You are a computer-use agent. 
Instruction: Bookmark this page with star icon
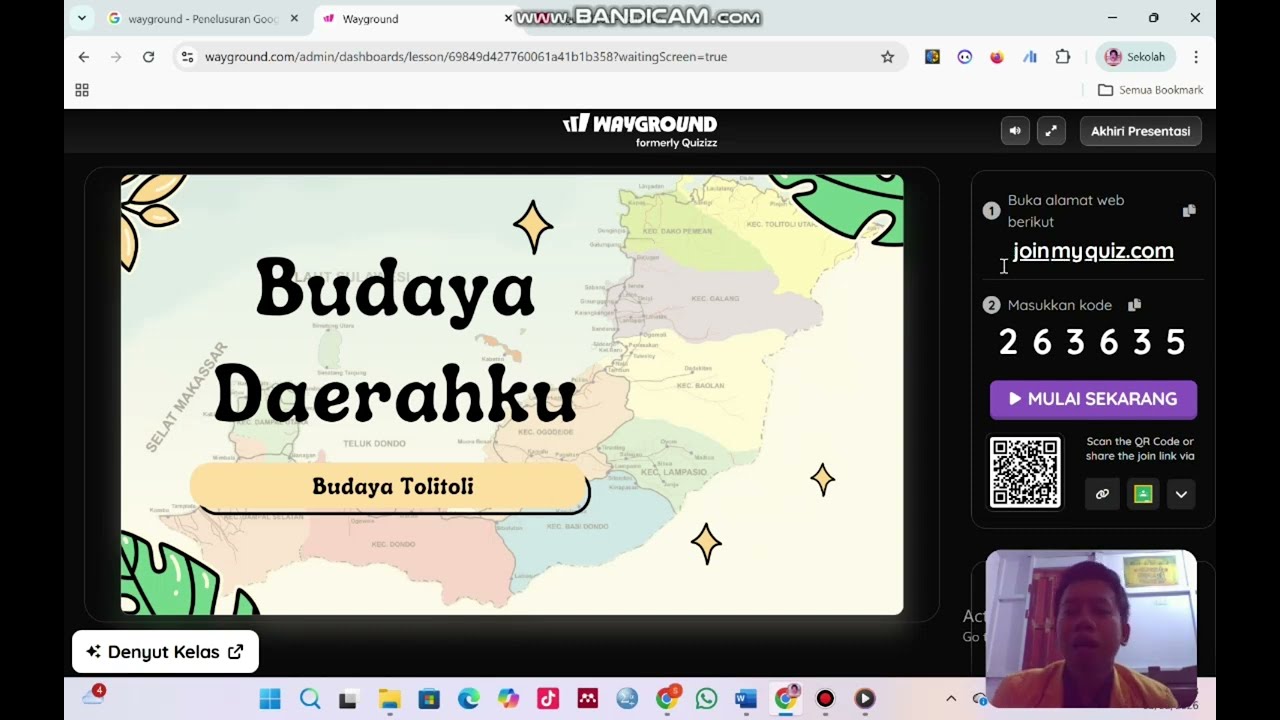pyautogui.click(x=887, y=57)
